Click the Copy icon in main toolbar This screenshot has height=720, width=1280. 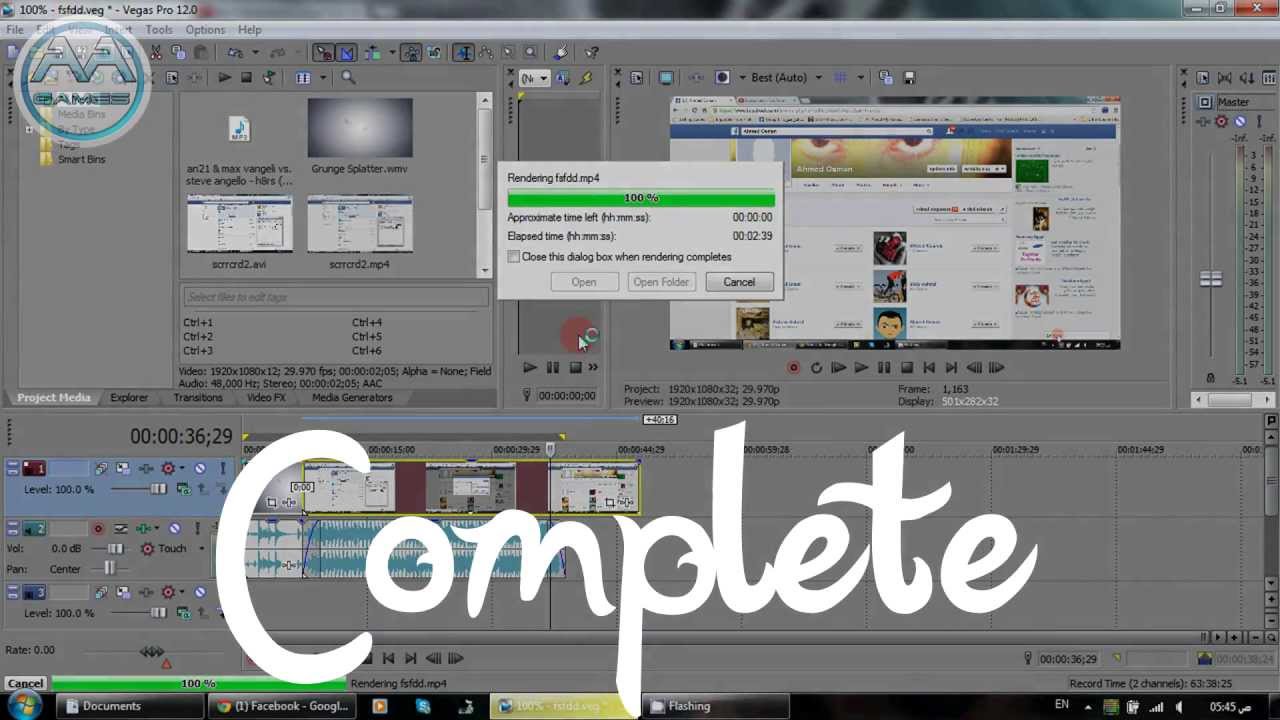[178, 52]
